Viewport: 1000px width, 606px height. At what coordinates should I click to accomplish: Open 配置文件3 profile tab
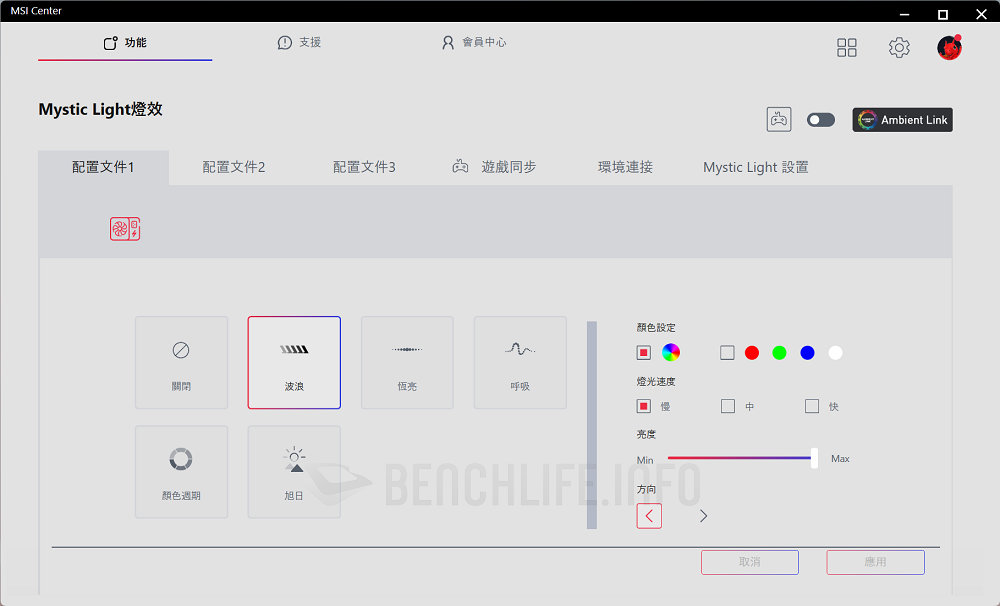(x=364, y=167)
